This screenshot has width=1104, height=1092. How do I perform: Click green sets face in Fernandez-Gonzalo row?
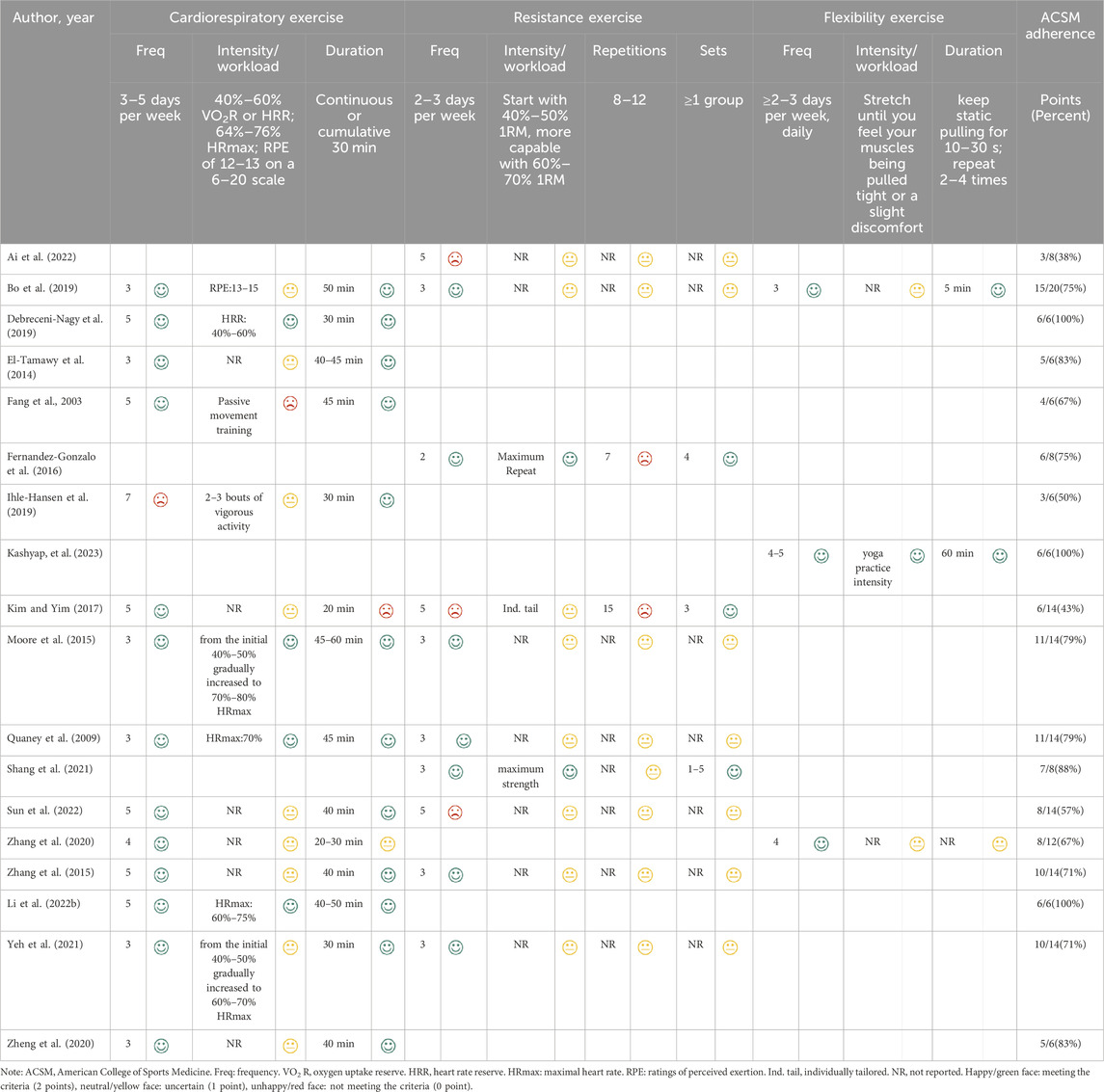tap(731, 459)
